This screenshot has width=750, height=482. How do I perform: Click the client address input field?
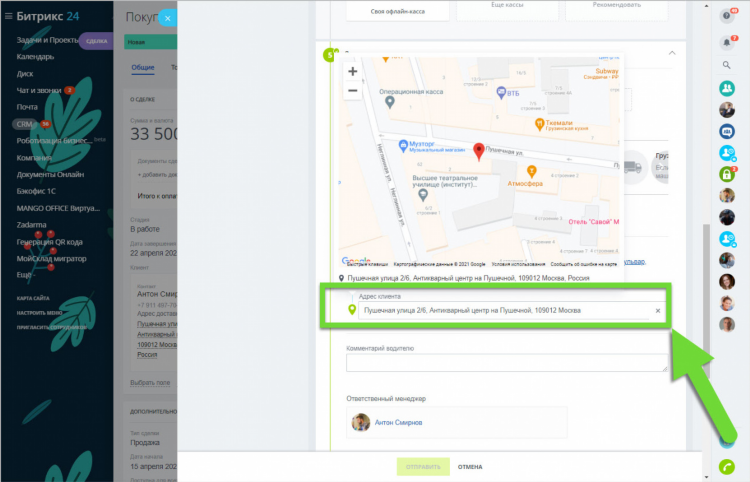(x=505, y=311)
